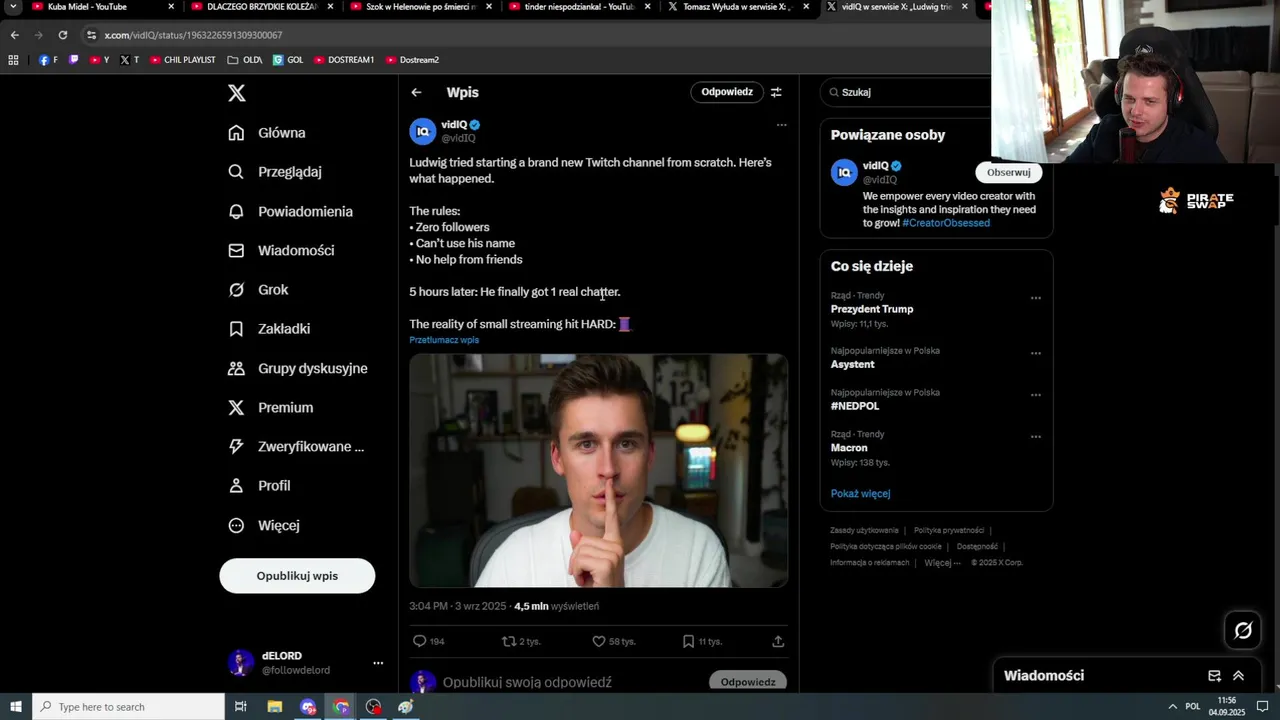Open Wiadomości in the left sidebar
This screenshot has width=1280, height=720.
[x=281, y=251]
